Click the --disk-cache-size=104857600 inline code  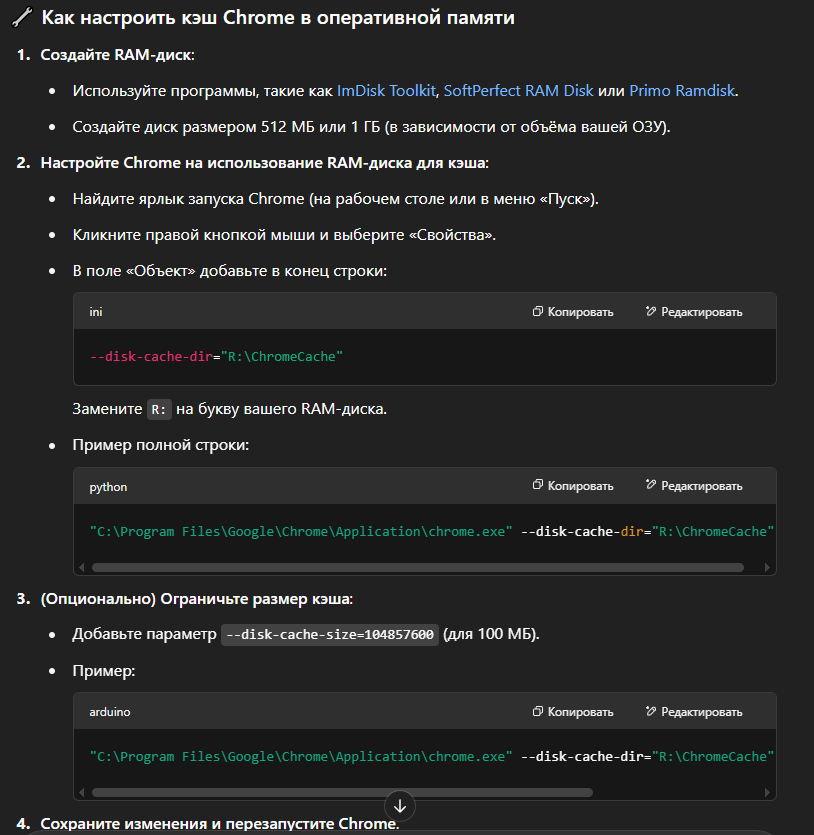(330, 634)
